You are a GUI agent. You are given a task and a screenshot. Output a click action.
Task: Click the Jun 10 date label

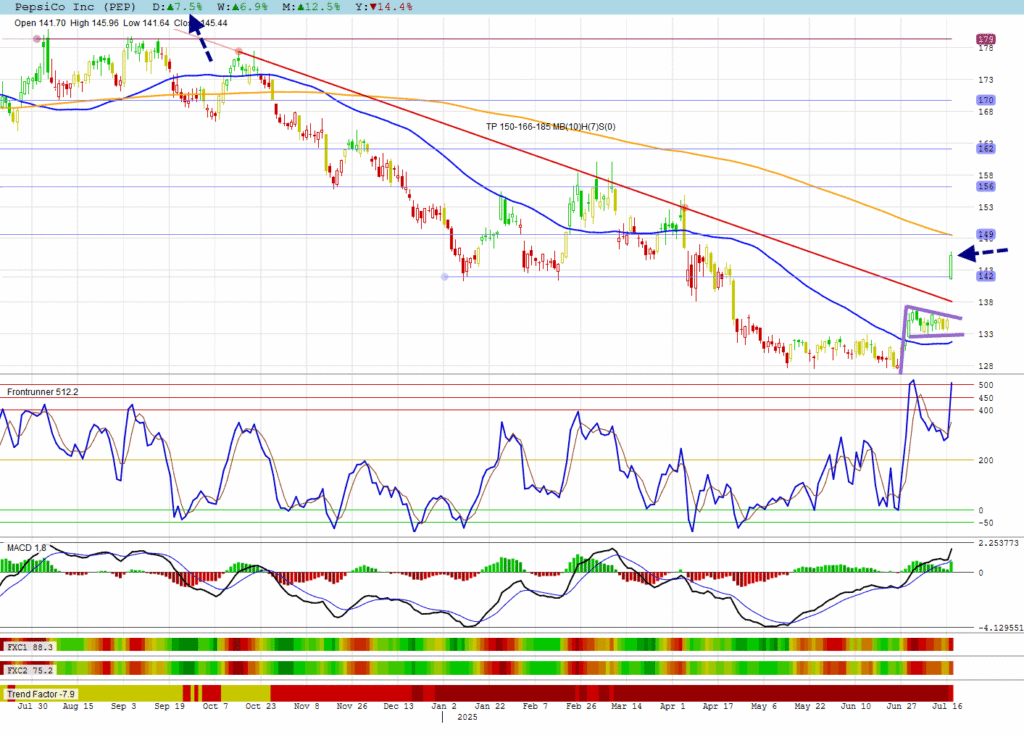(x=856, y=706)
